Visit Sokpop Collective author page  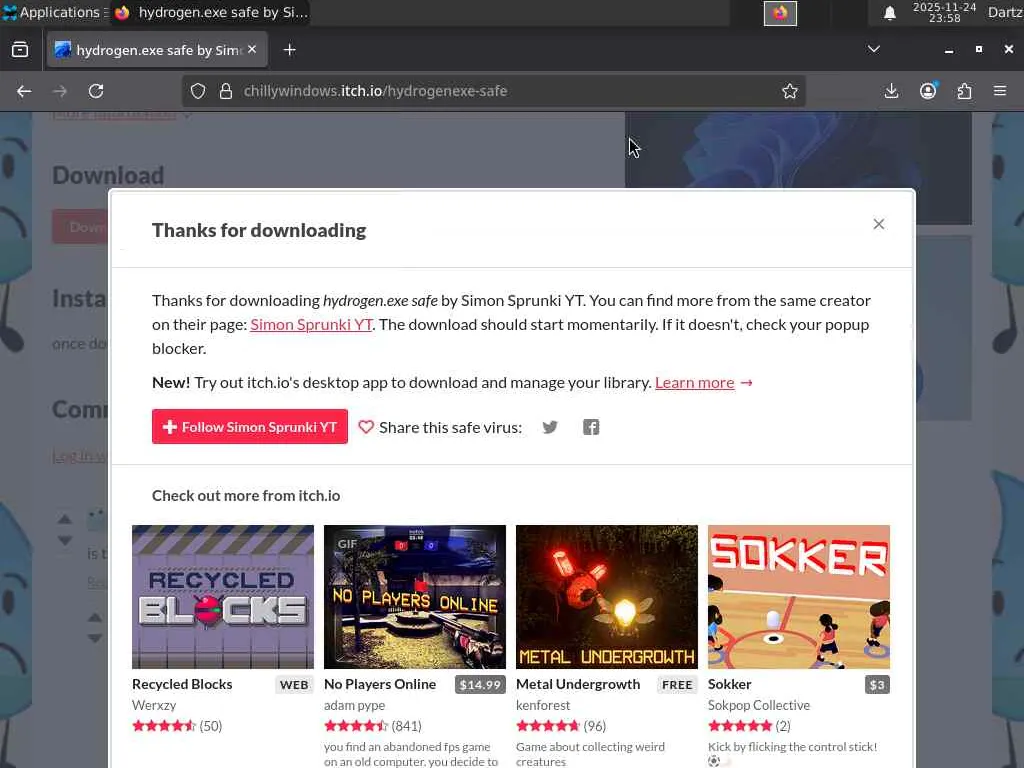click(x=759, y=705)
